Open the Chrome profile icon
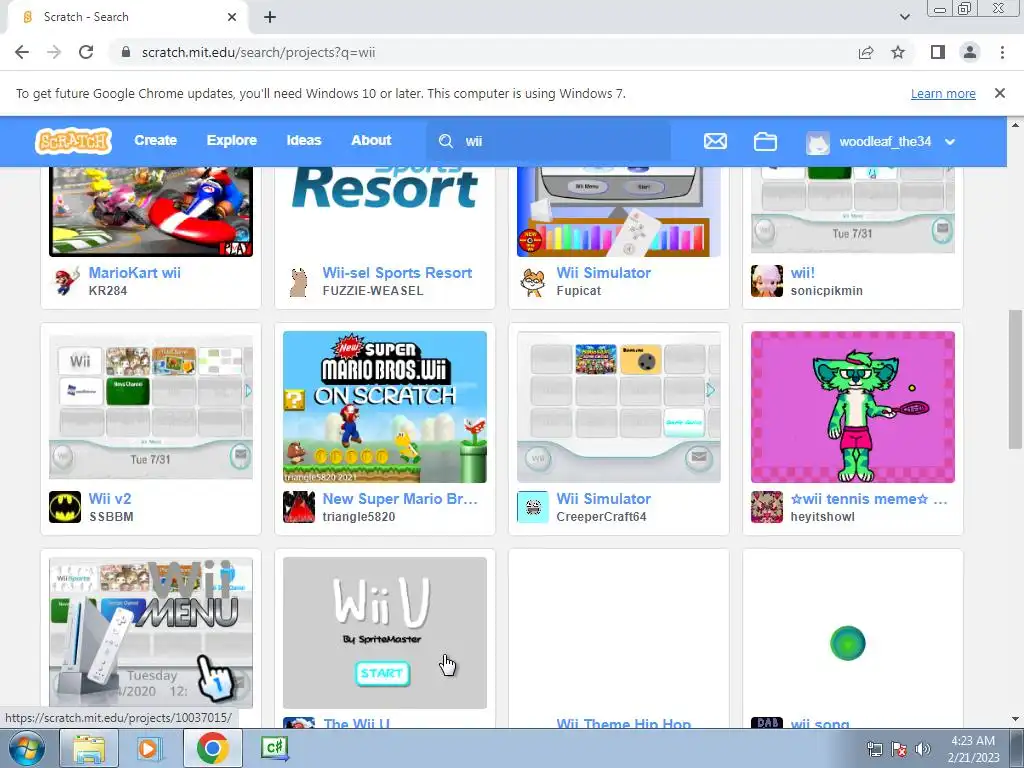Viewport: 1024px width, 768px height. 970,52
